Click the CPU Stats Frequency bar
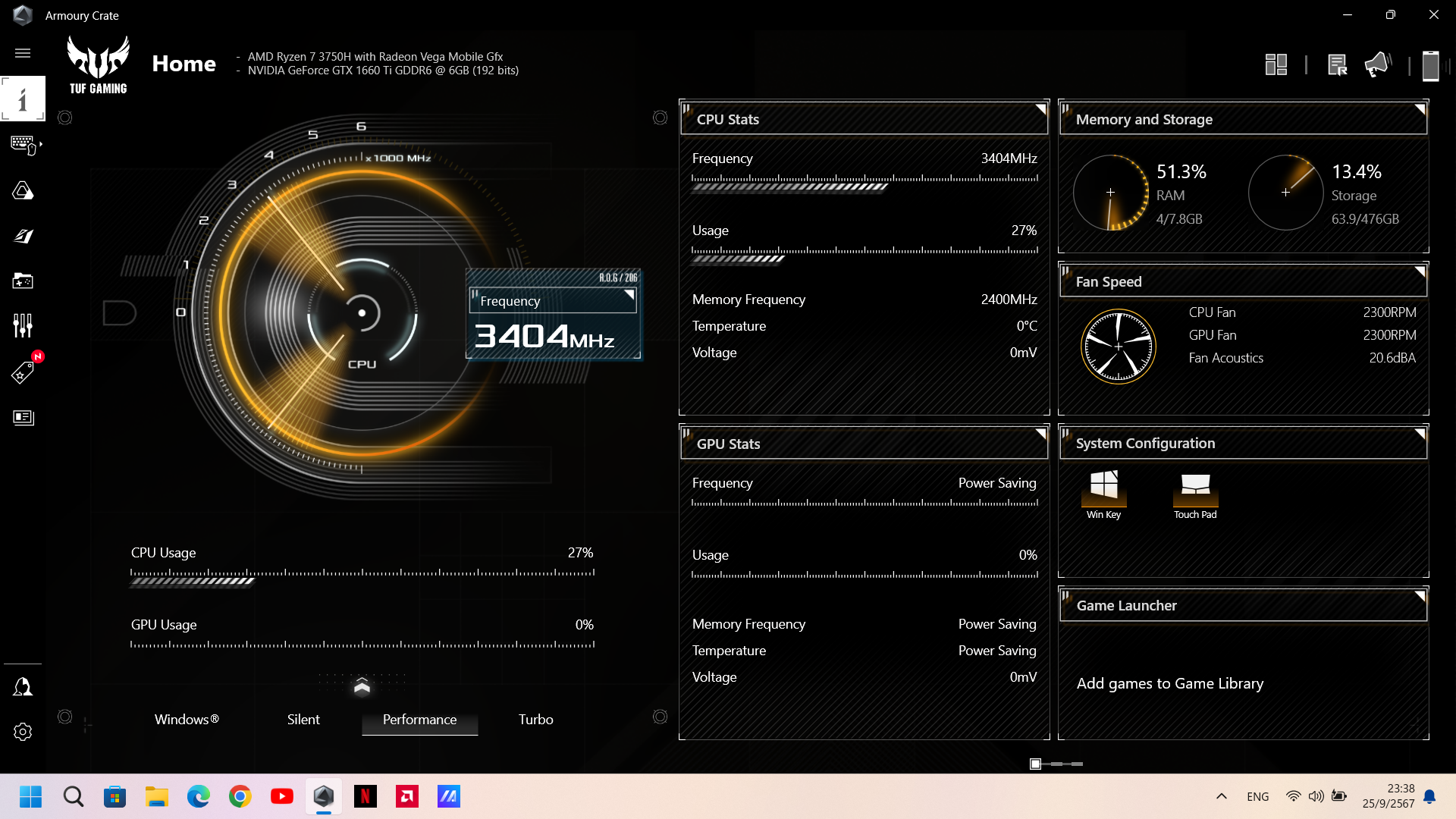 (864, 183)
